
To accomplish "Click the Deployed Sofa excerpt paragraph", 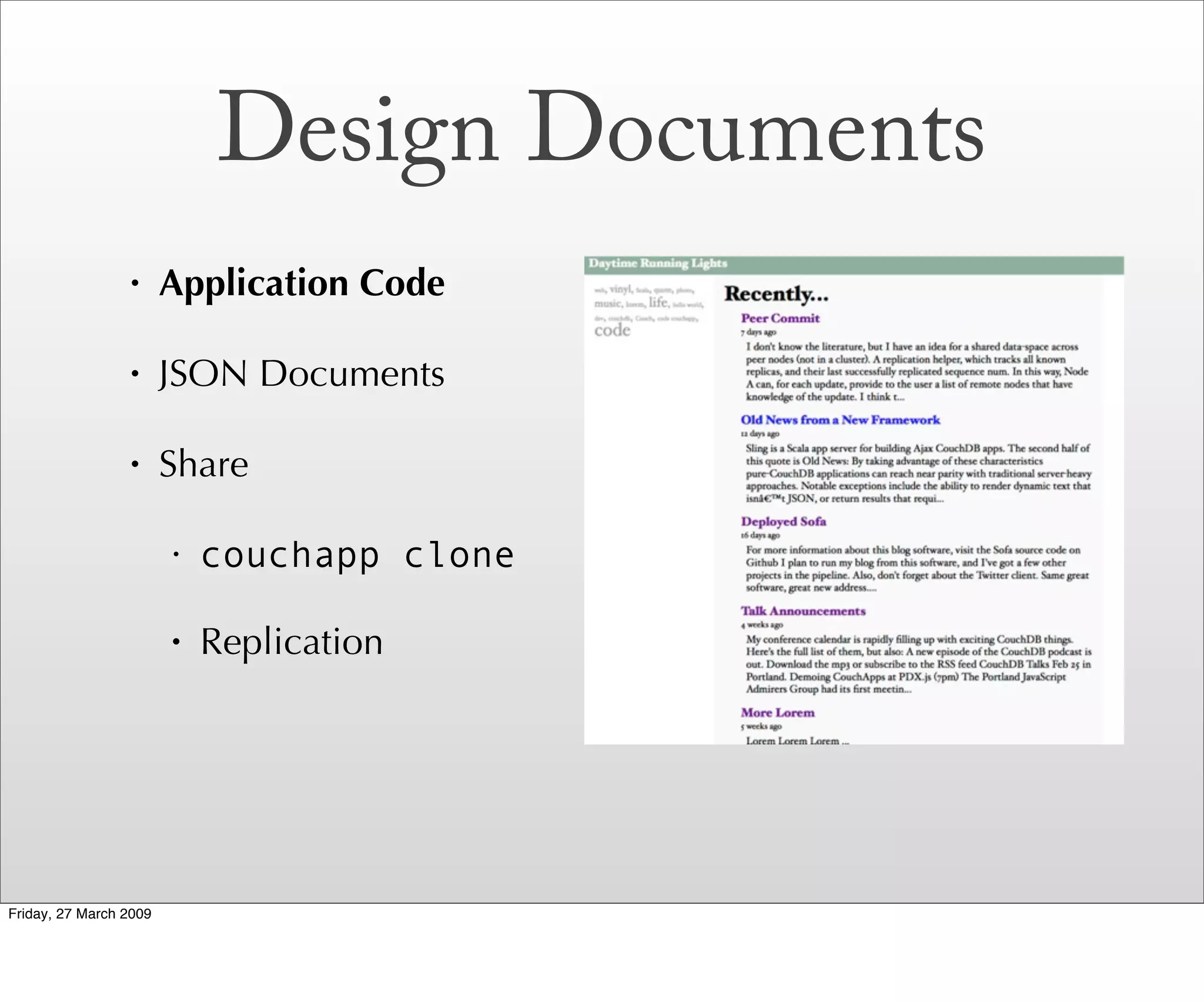I will pyautogui.click(x=917, y=569).
